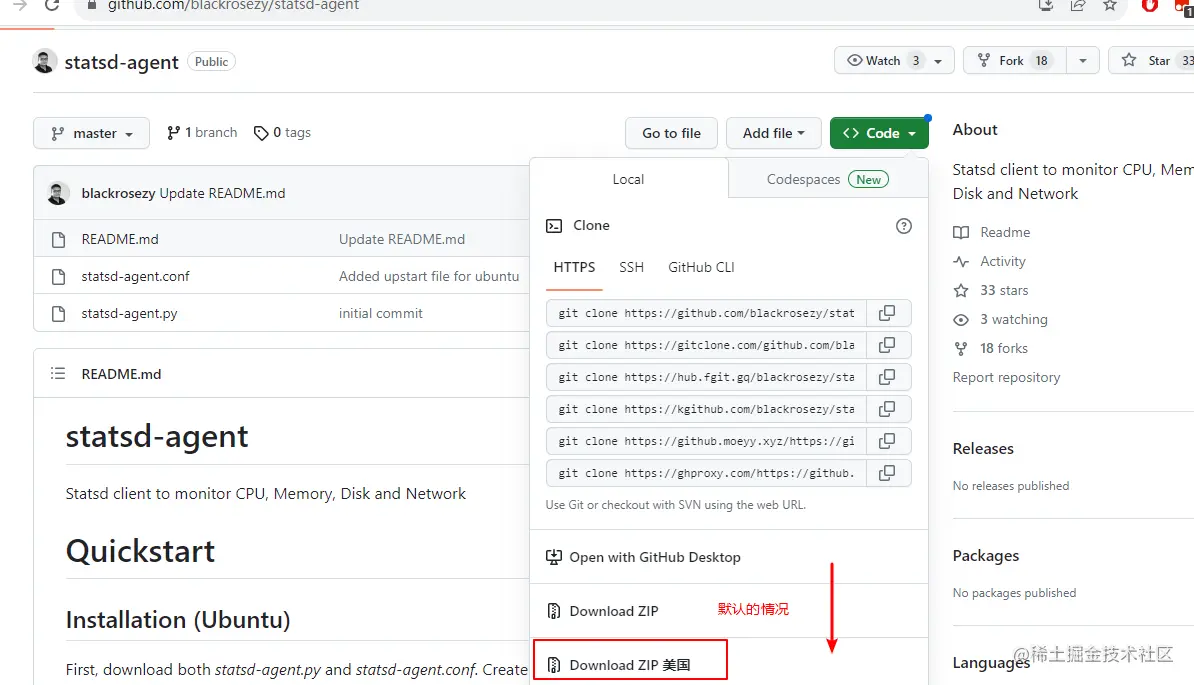Open the clone help question-mark icon

click(903, 226)
